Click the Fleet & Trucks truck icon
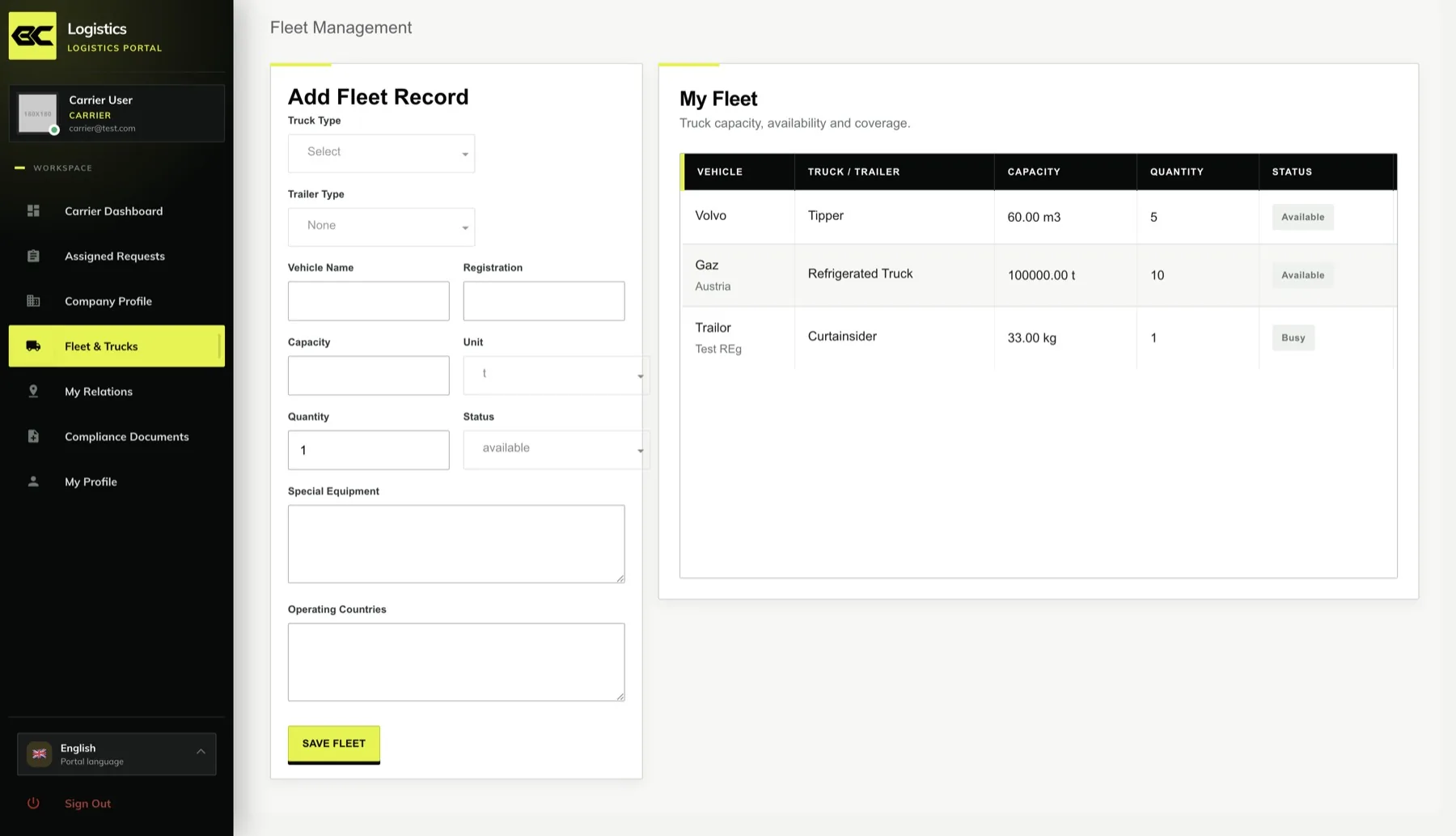Image resolution: width=1456 pixels, height=836 pixels. [x=33, y=346]
